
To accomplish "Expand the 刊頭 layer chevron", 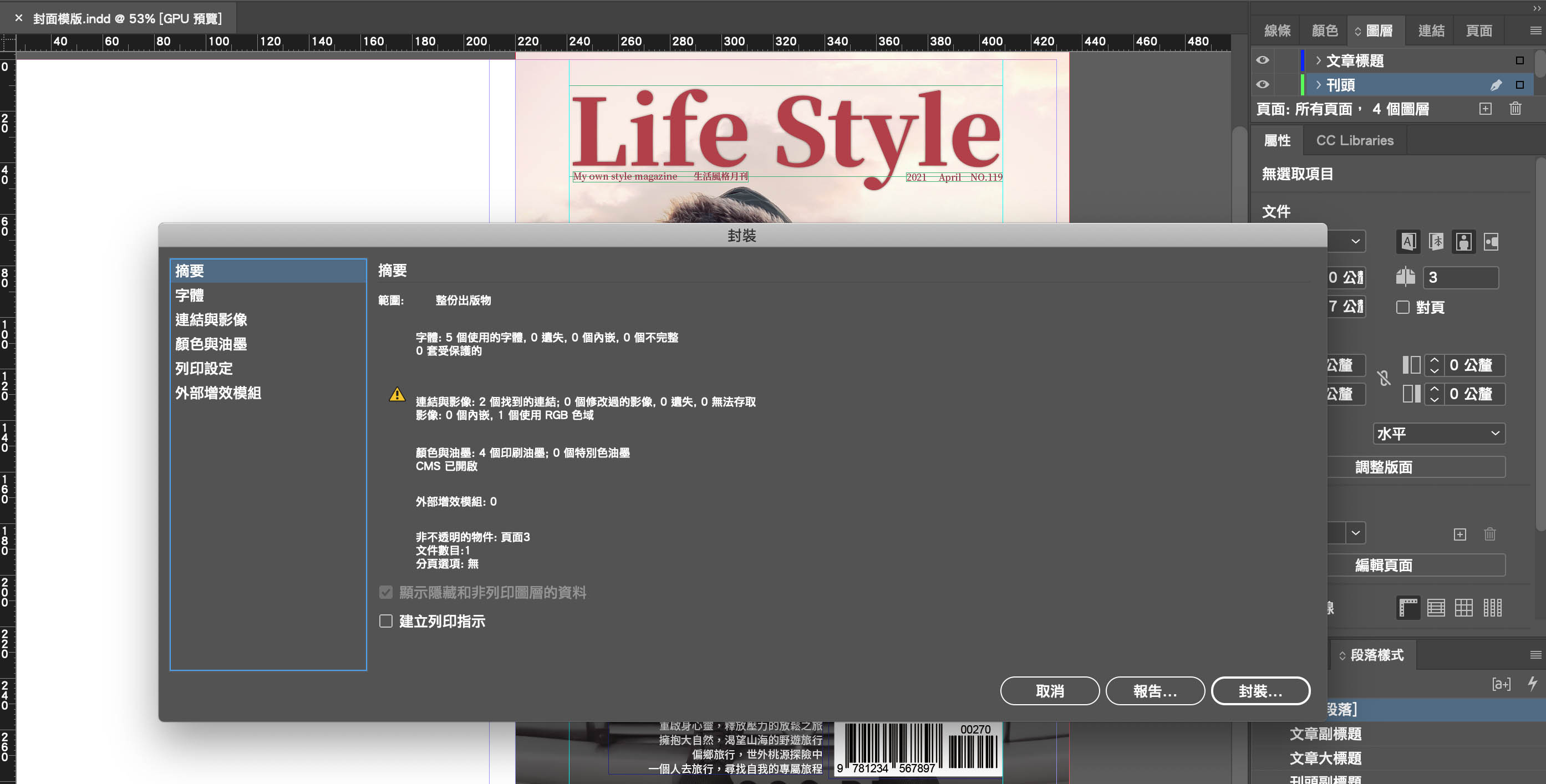I will [1318, 85].
